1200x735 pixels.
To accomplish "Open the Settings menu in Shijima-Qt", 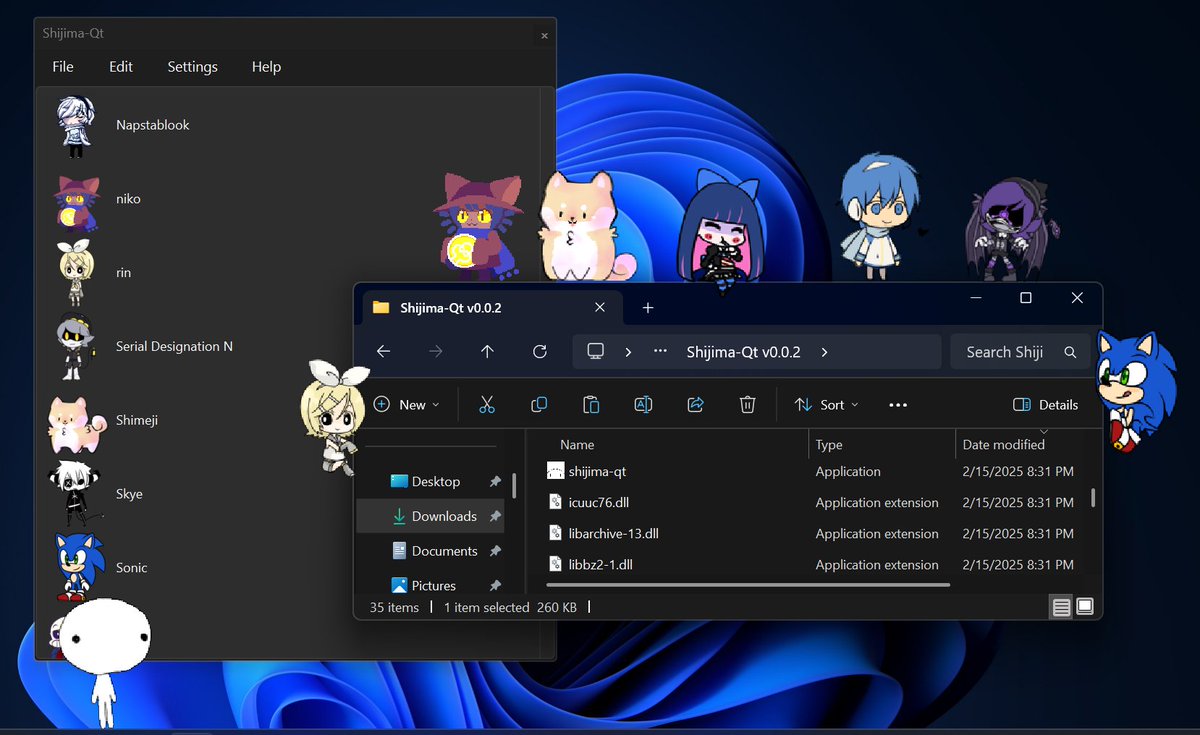I will 192,67.
